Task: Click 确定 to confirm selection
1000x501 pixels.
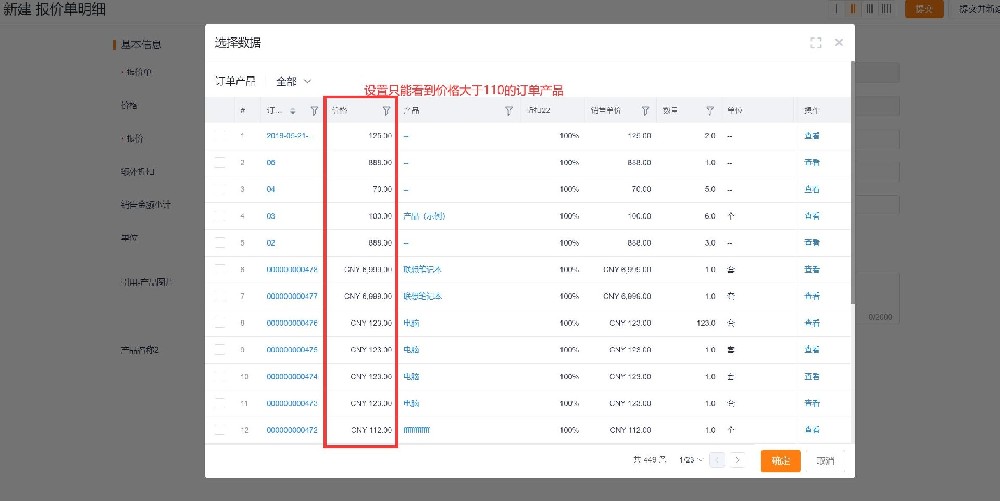Action: click(781, 460)
